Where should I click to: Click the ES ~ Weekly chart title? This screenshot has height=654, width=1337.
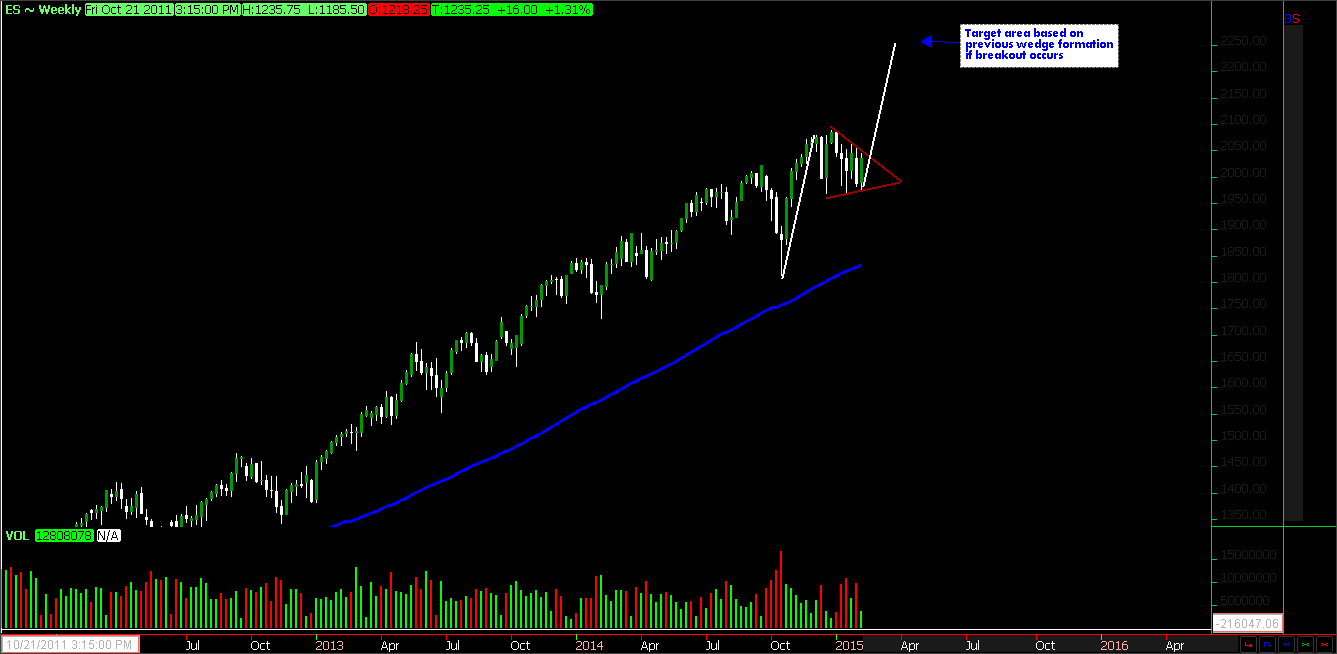(41, 9)
